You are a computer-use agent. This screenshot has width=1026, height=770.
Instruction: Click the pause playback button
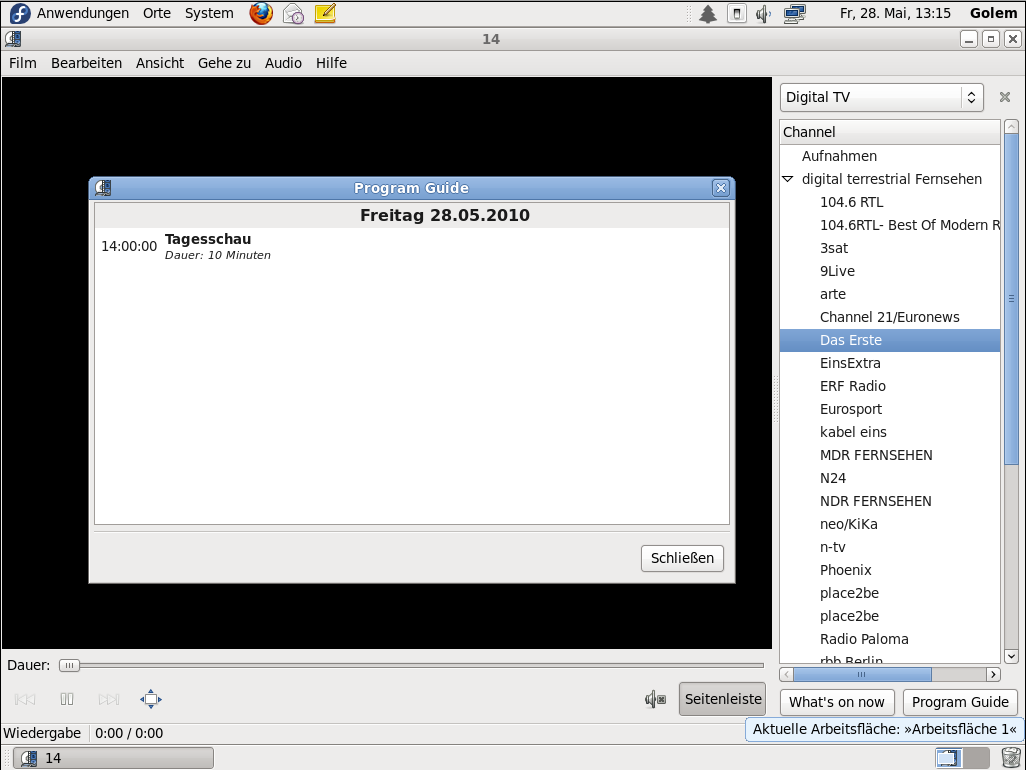coord(67,699)
